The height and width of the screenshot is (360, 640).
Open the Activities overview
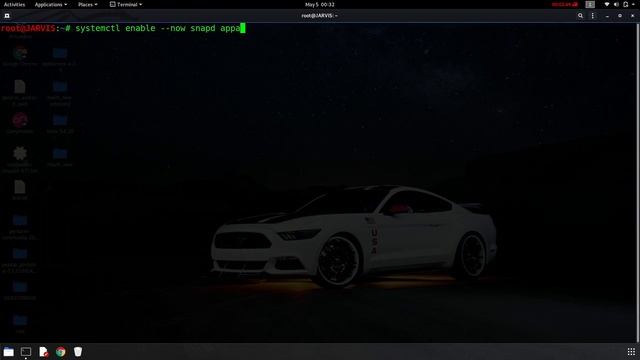[14, 4]
